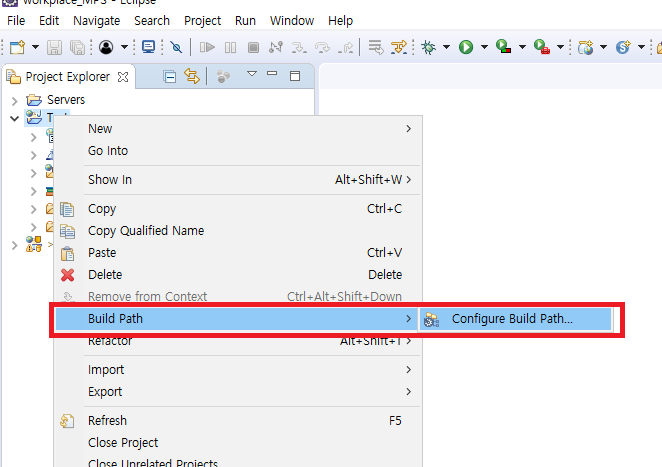Choose Copy in the context menu
662x467 pixels.
coord(238,209)
